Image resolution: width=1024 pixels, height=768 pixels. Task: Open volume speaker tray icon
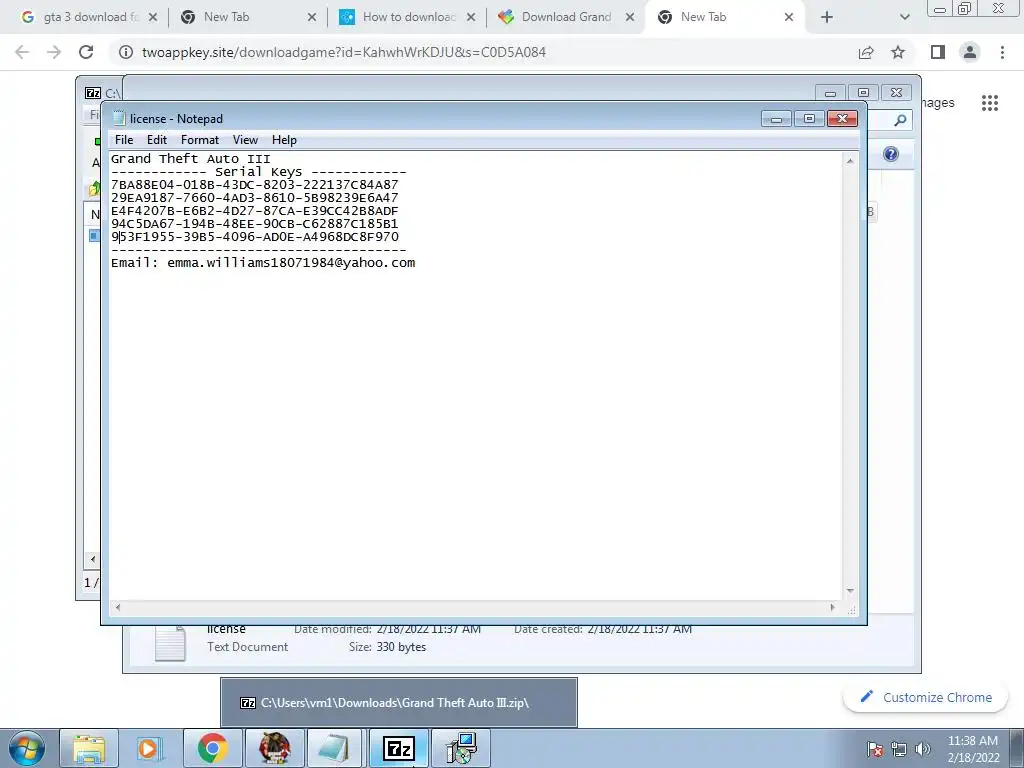(x=922, y=749)
